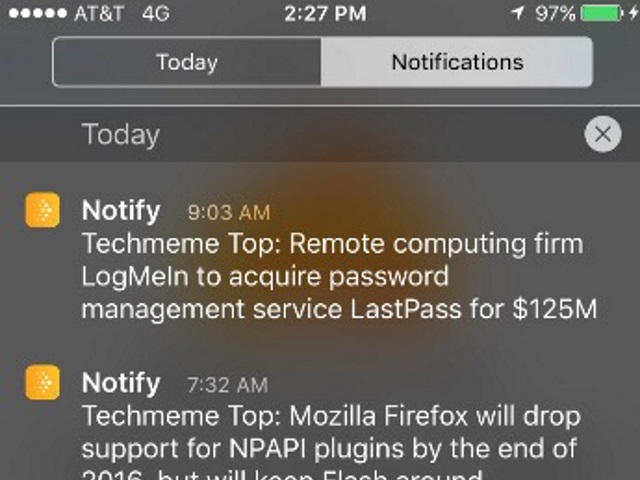
Task: Tap the Today section header
Action: (x=120, y=134)
